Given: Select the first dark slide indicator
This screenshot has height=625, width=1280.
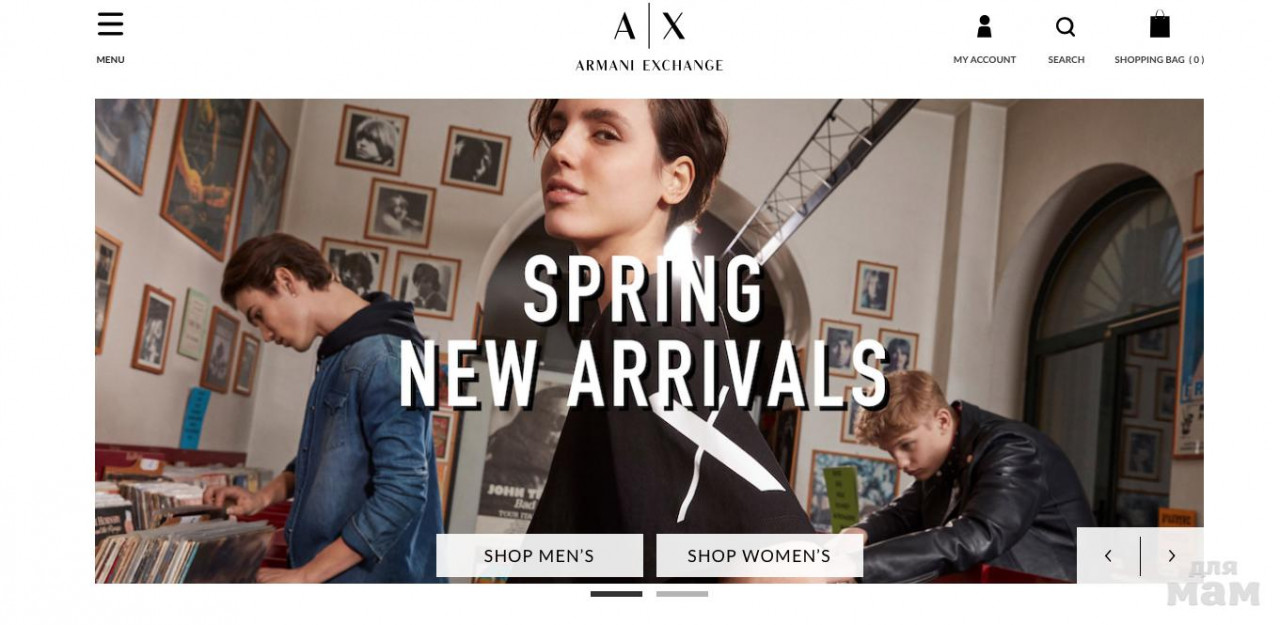Looking at the screenshot, I should click(x=616, y=594).
